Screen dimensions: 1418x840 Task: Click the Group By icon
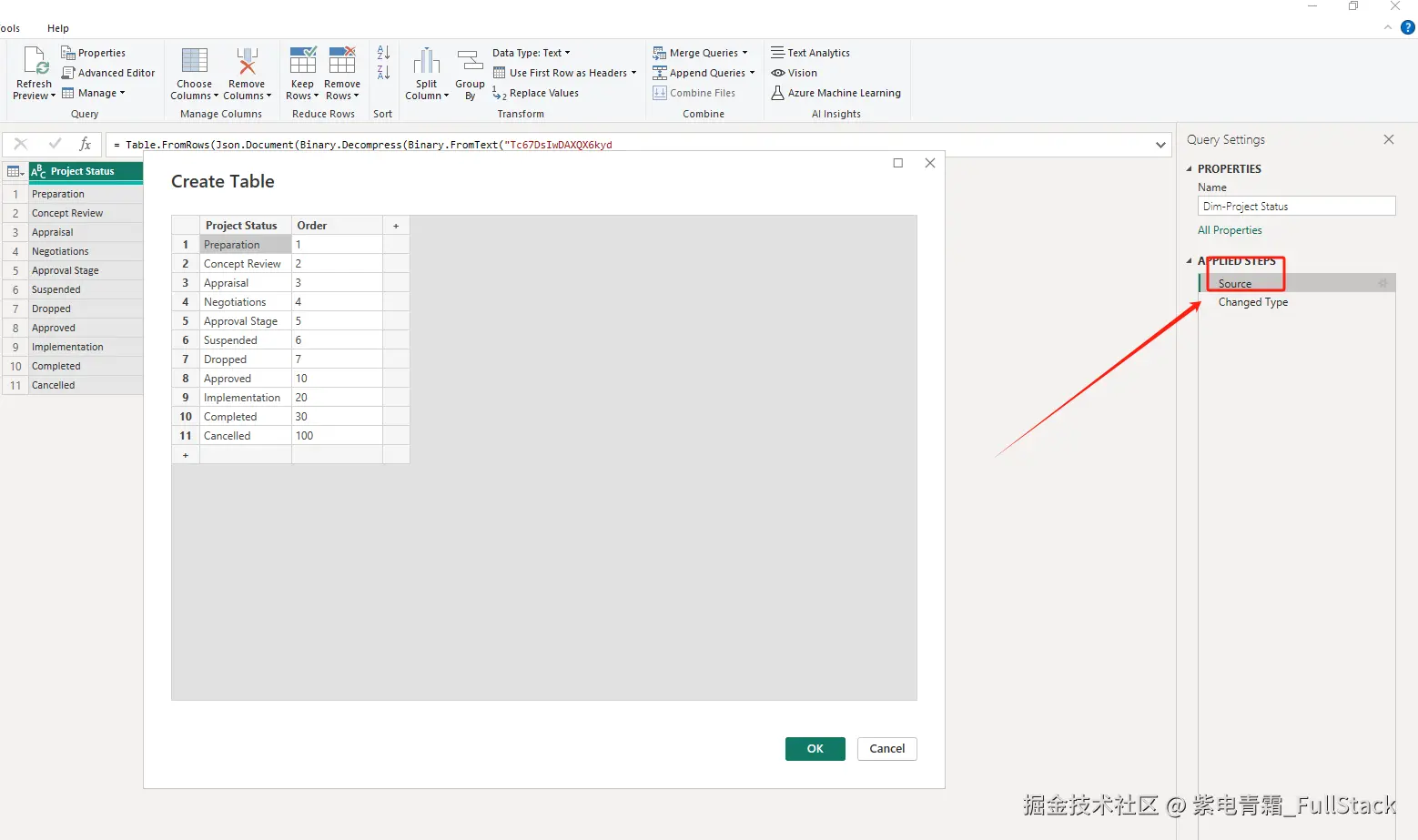point(470,61)
